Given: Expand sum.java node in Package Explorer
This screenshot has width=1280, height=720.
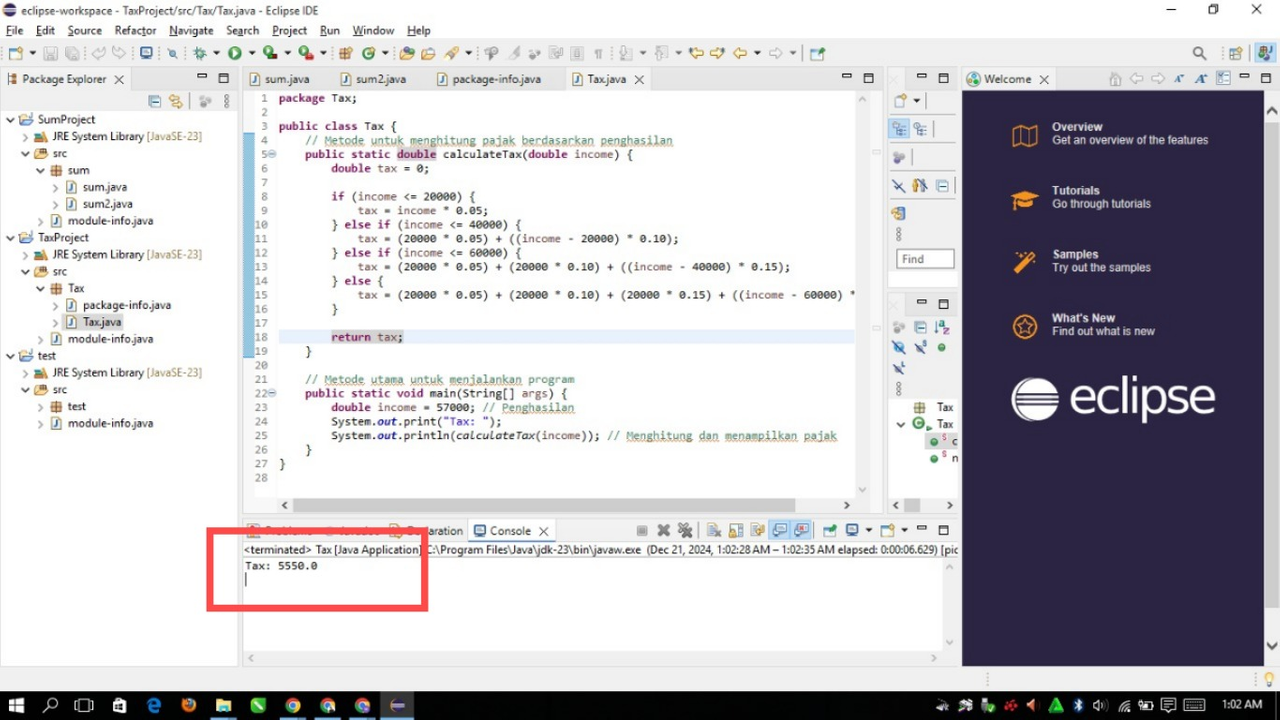Looking at the screenshot, I should click(56, 187).
